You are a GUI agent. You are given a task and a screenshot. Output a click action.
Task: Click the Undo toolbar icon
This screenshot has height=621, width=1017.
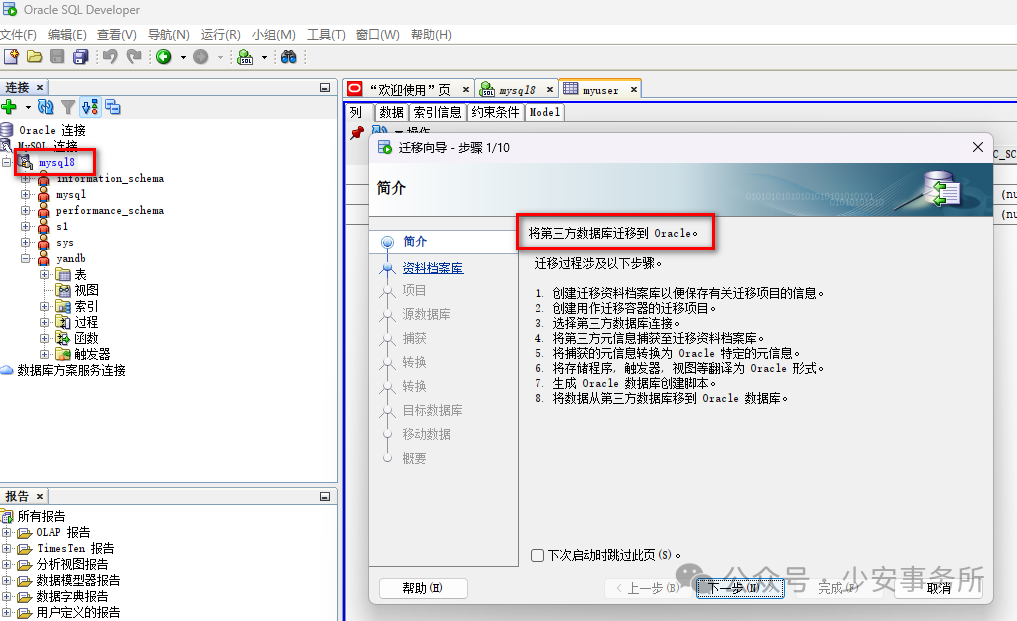[110, 56]
